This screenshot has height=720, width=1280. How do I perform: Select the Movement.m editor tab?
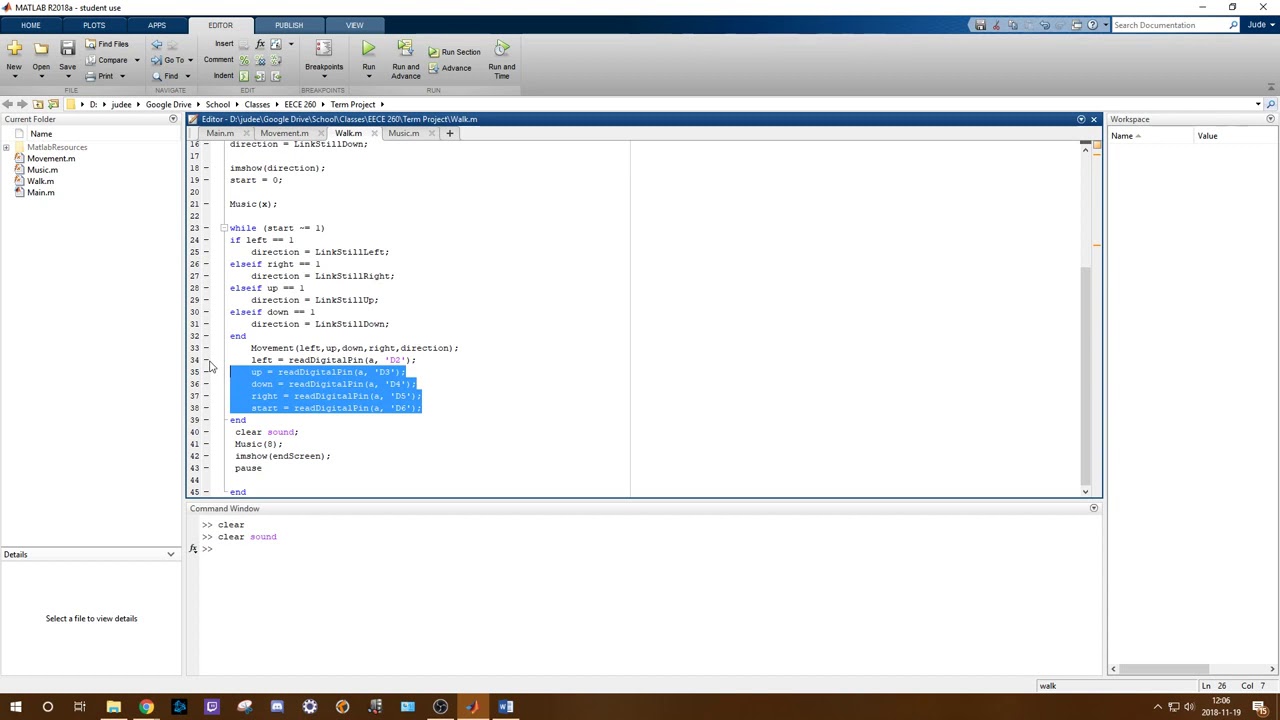tap(284, 133)
